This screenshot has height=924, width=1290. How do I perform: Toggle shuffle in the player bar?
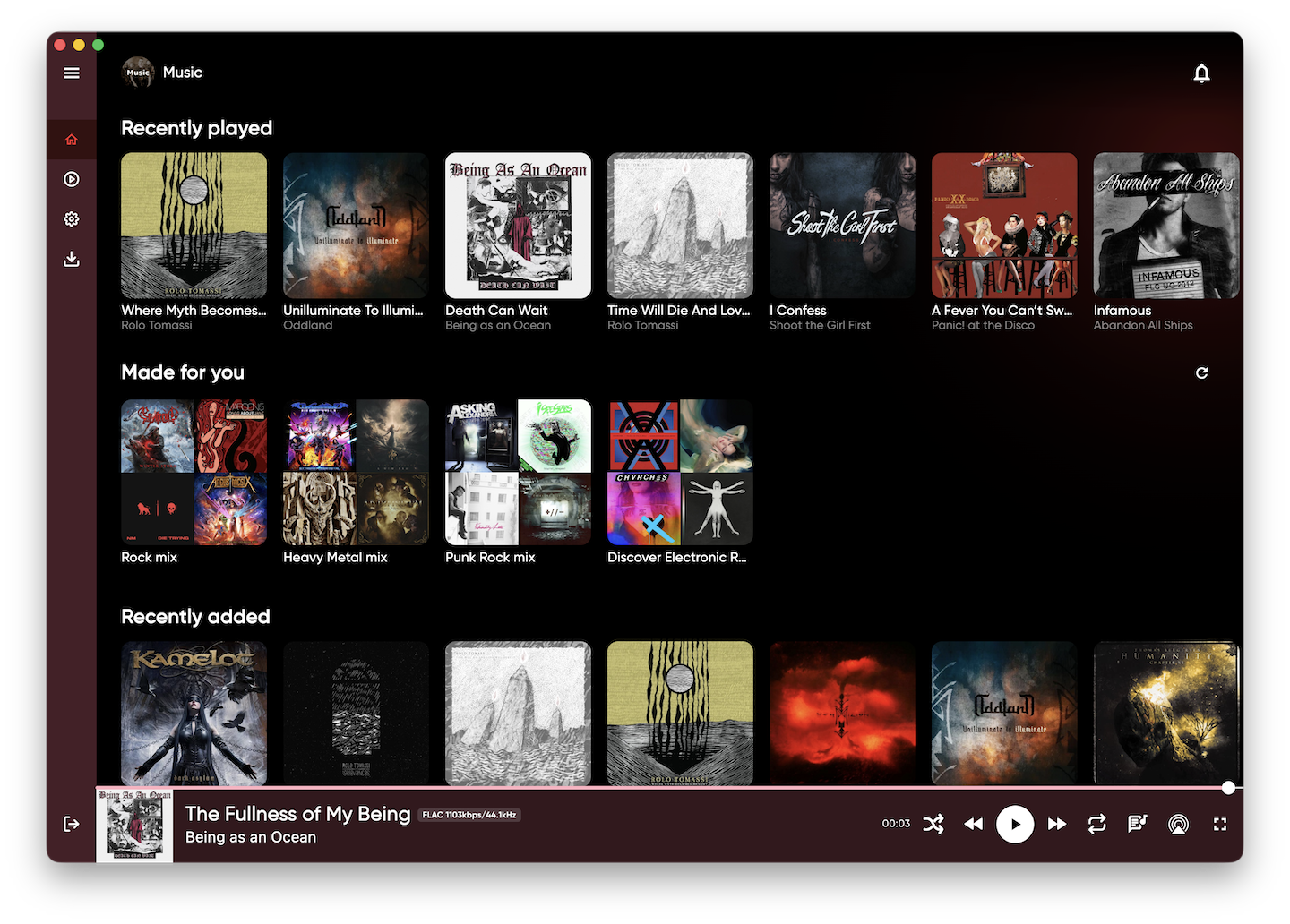(933, 824)
